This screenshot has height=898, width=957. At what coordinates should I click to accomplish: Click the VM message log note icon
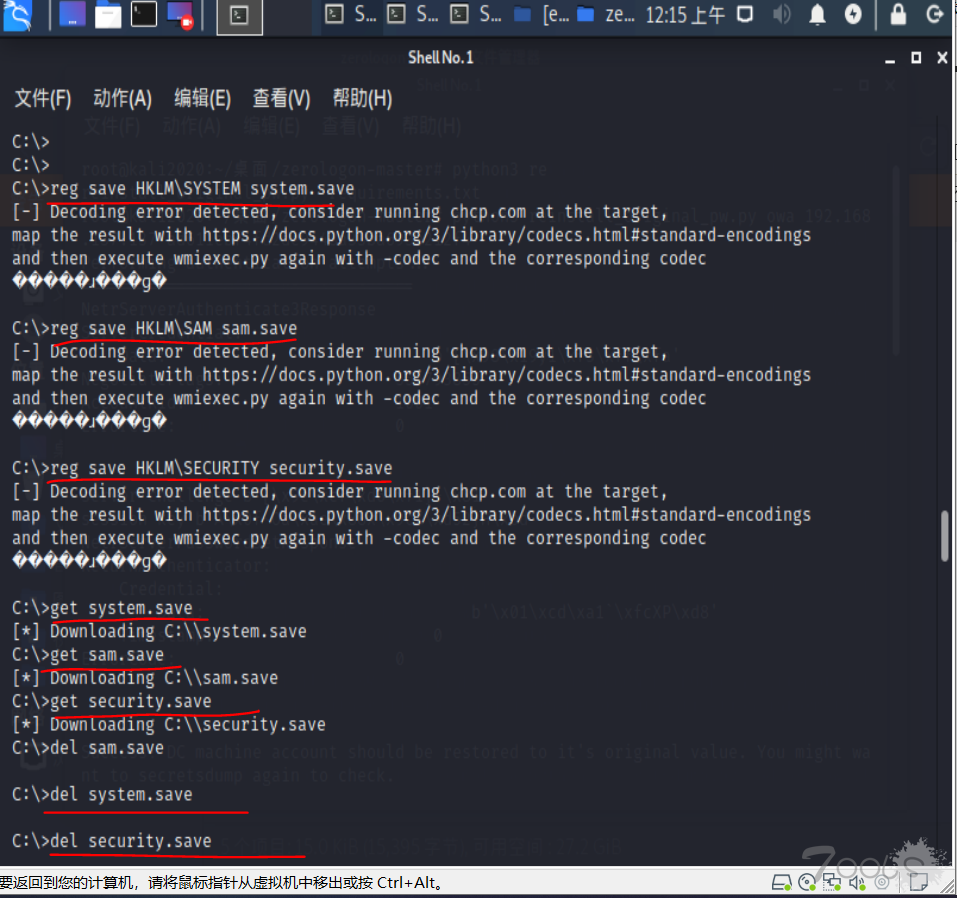click(918, 883)
